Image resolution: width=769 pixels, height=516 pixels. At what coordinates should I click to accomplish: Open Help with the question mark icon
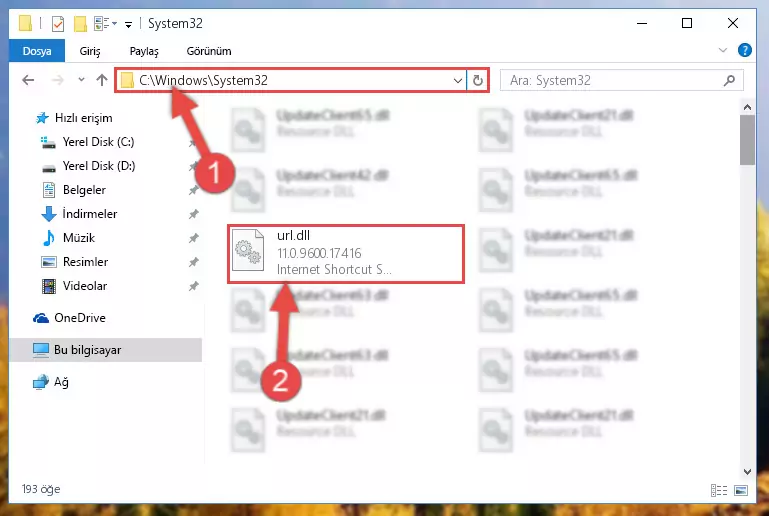(744, 50)
